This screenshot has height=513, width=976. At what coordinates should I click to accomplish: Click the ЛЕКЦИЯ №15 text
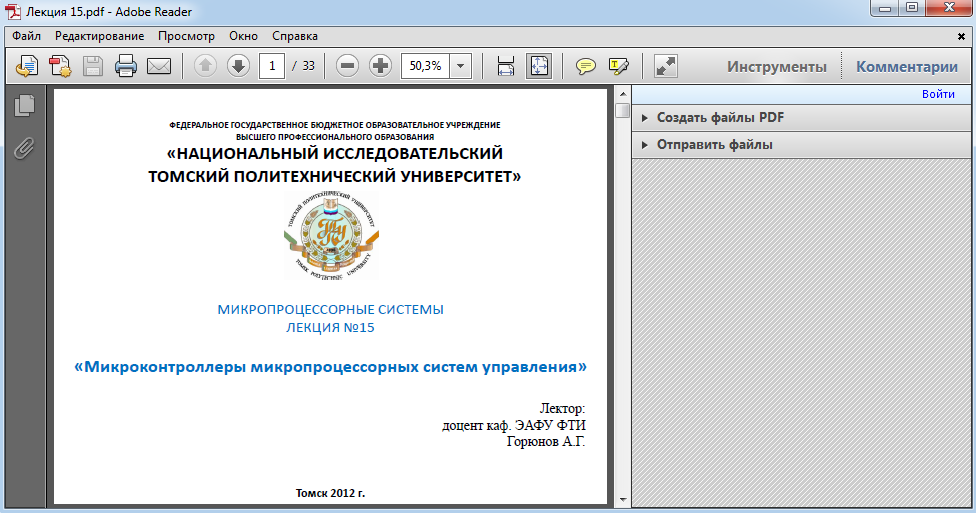click(x=331, y=327)
